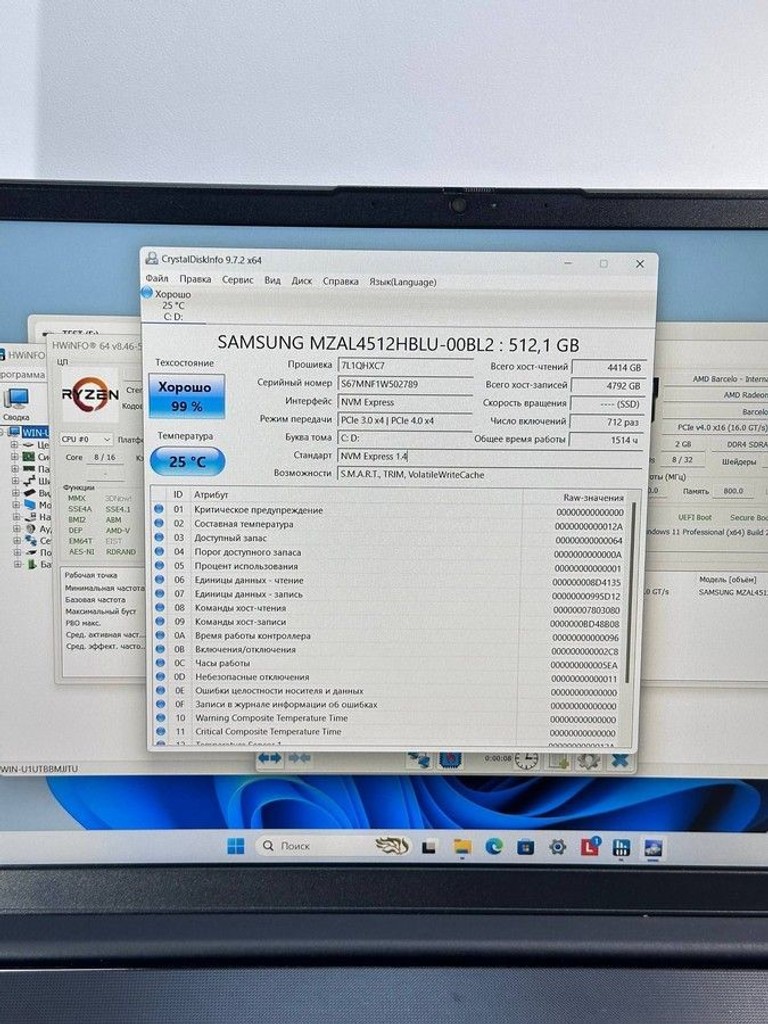Screen dimensions: 768x1024
Task: Open File Explorer from the taskbar
Action: (x=462, y=848)
